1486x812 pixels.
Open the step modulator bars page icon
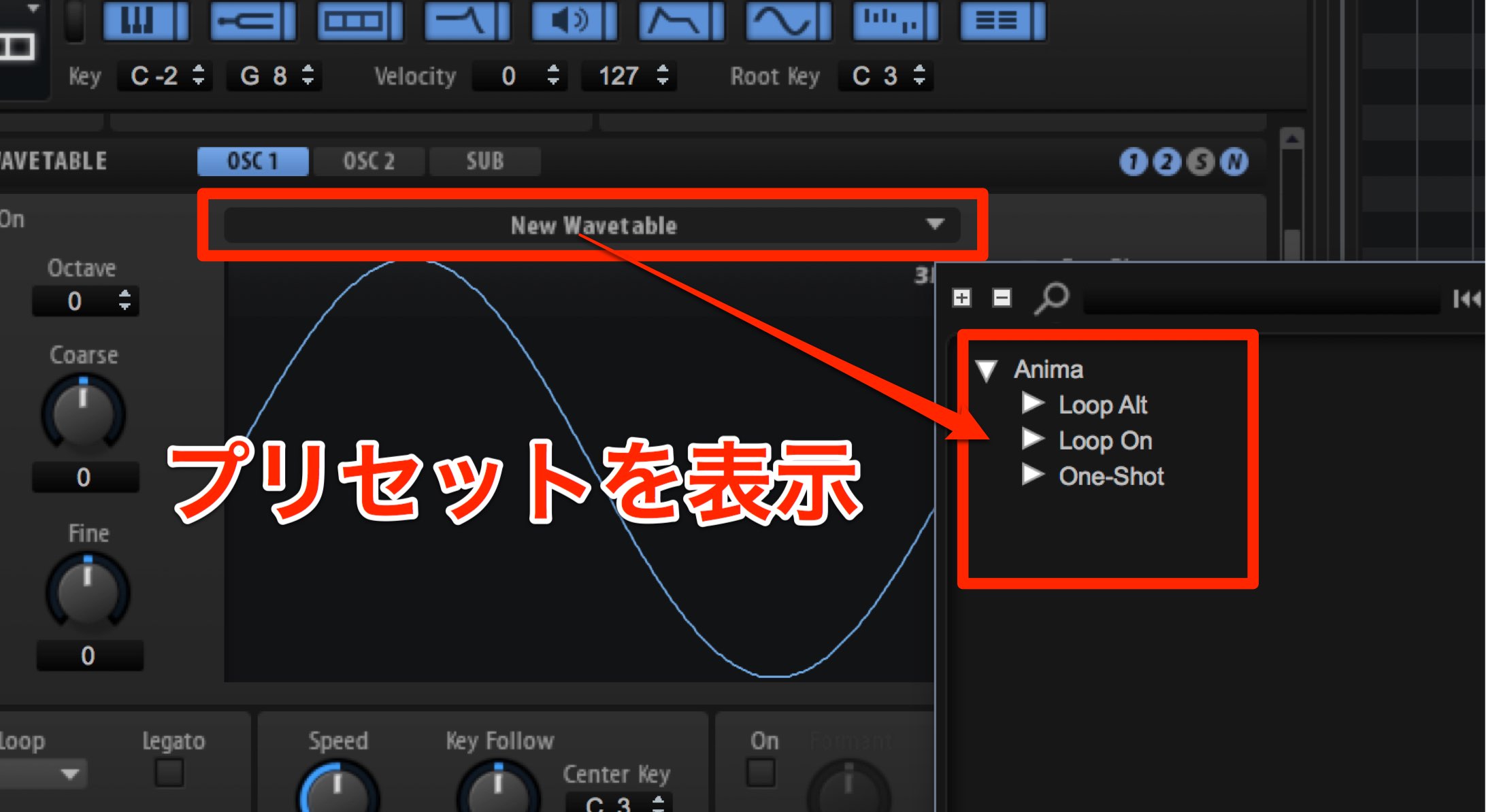click(x=895, y=20)
